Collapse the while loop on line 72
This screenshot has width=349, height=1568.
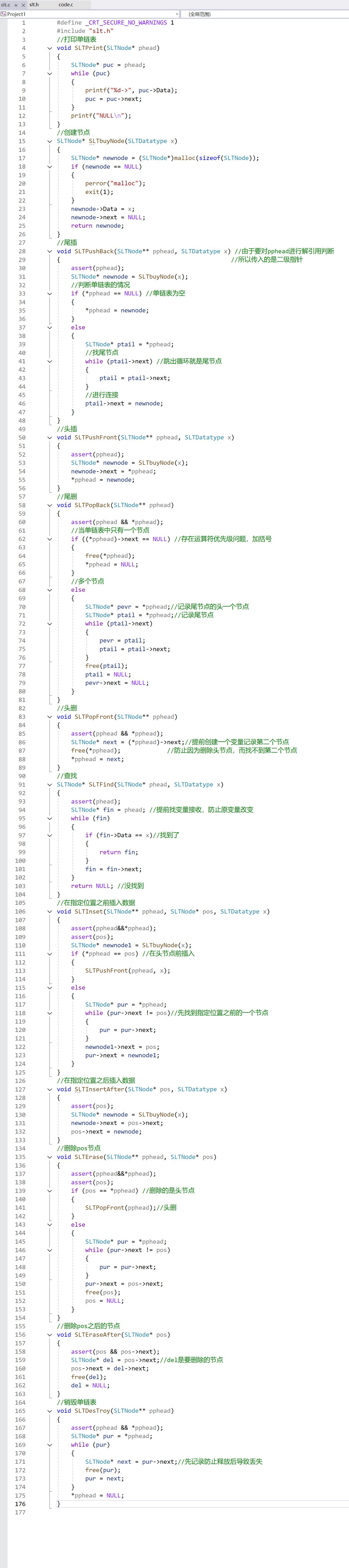click(50, 624)
